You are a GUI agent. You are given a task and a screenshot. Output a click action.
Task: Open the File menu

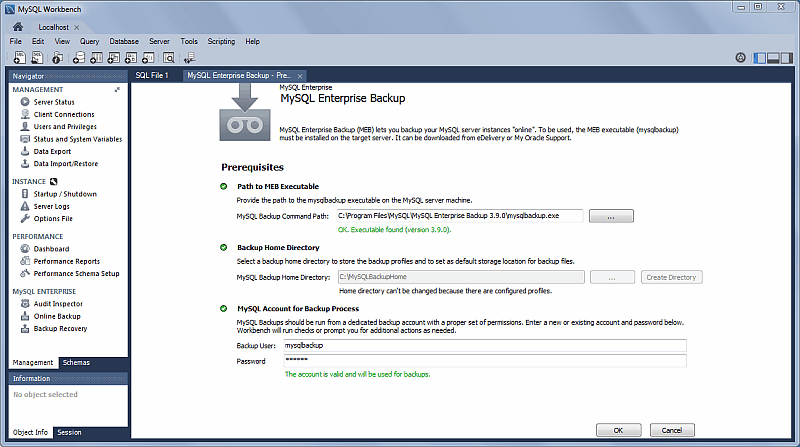click(16, 41)
